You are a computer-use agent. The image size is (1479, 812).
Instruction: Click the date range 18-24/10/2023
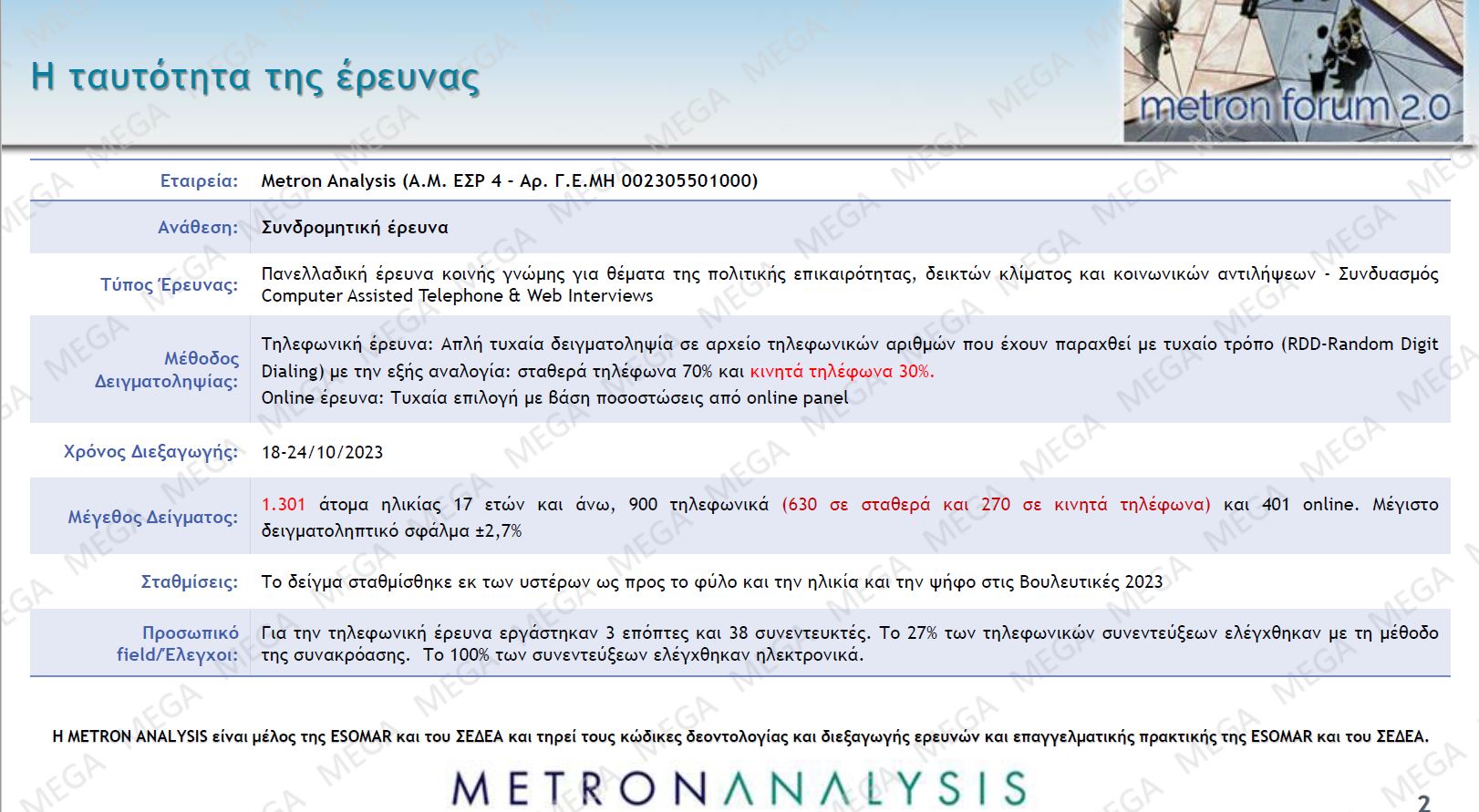pyautogui.click(x=322, y=452)
